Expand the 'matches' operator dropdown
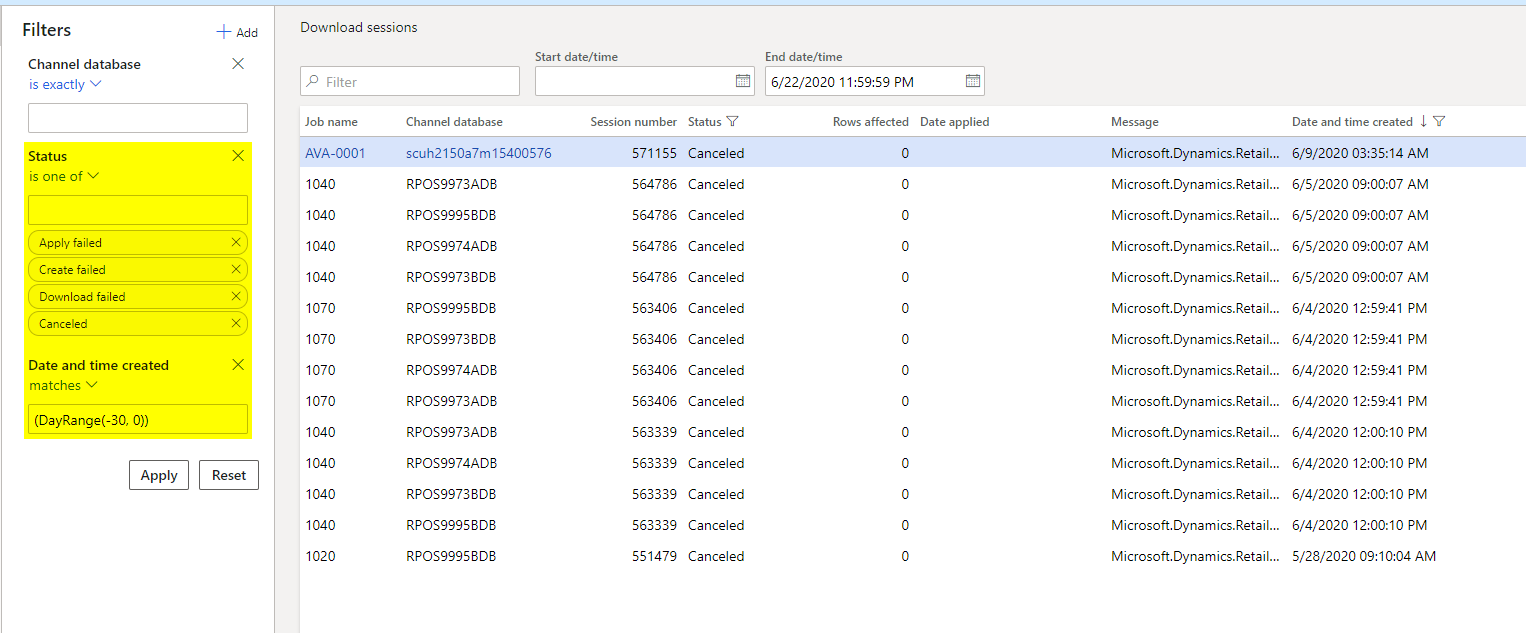The image size is (1526, 633). click(x=63, y=386)
